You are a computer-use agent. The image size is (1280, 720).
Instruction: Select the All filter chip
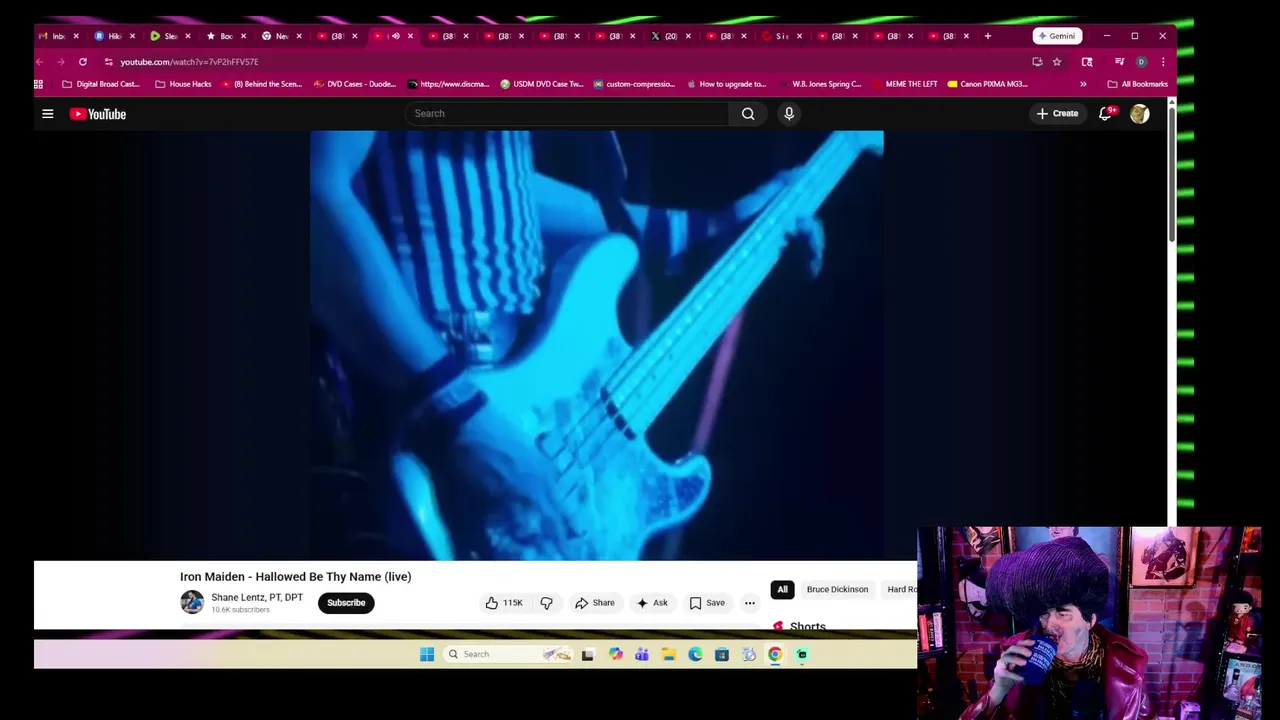tap(782, 590)
